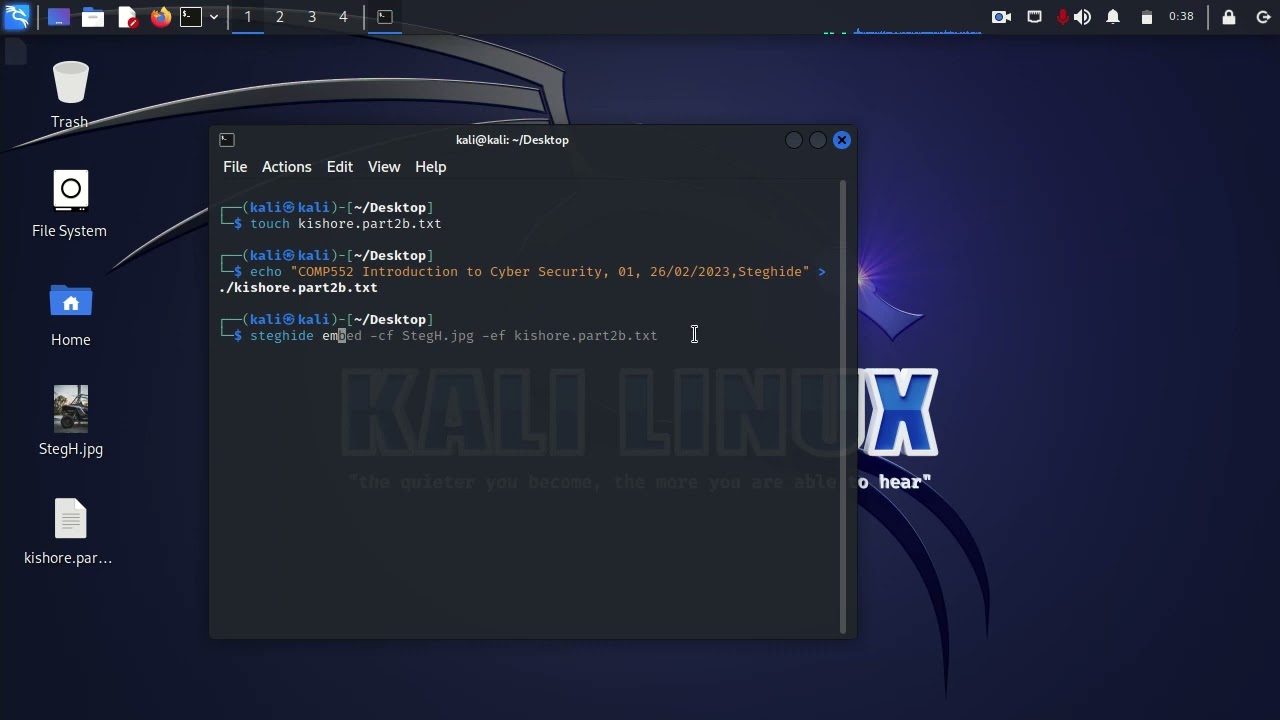Screen dimensions: 1280x720
Task: Click the './kishore.part2b.txt' output line
Action: (x=298, y=288)
